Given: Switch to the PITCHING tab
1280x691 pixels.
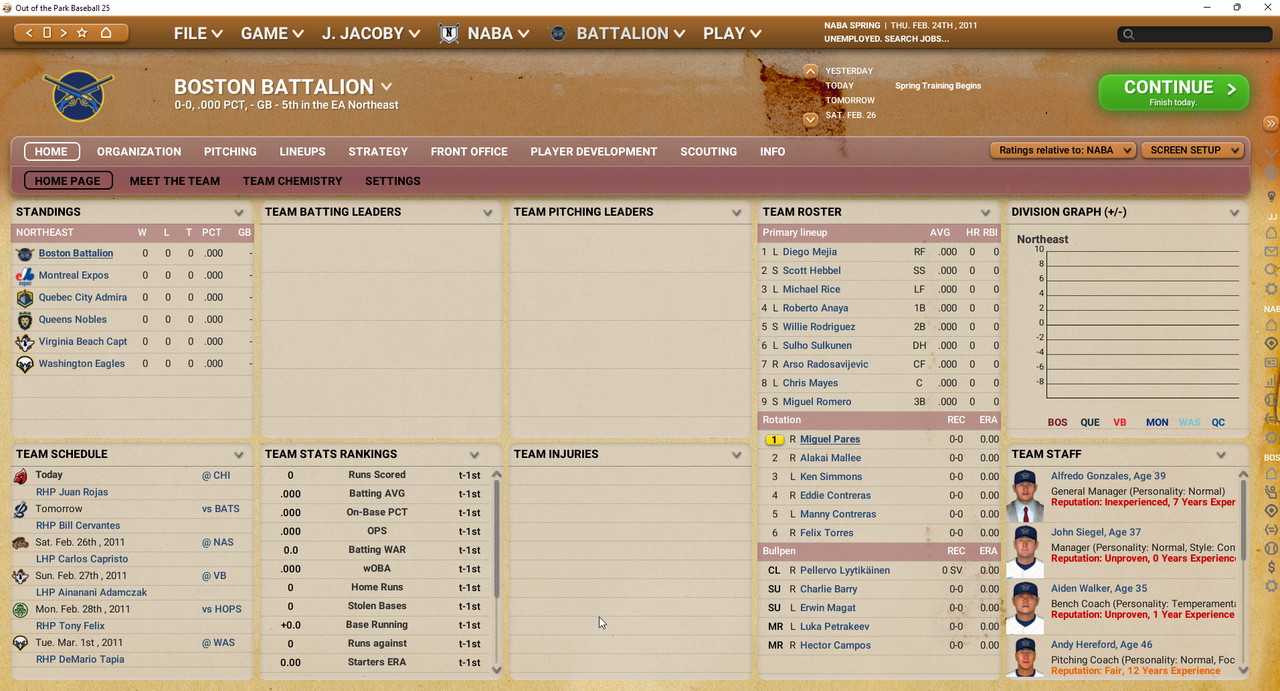Looking at the screenshot, I should click(x=230, y=152).
